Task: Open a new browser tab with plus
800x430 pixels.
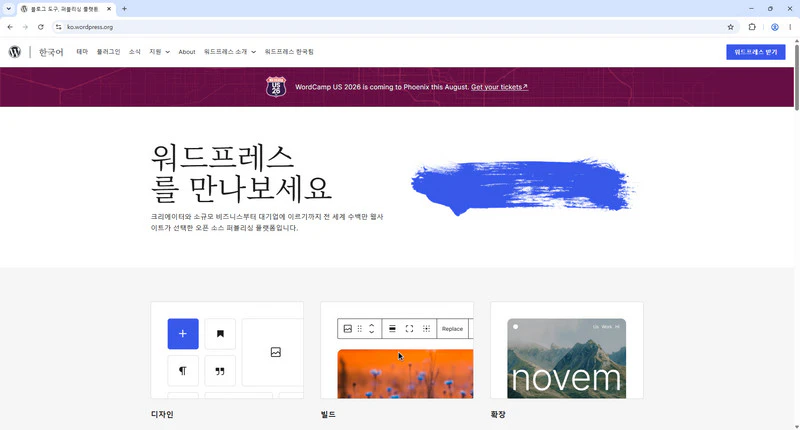Action: [124, 9]
